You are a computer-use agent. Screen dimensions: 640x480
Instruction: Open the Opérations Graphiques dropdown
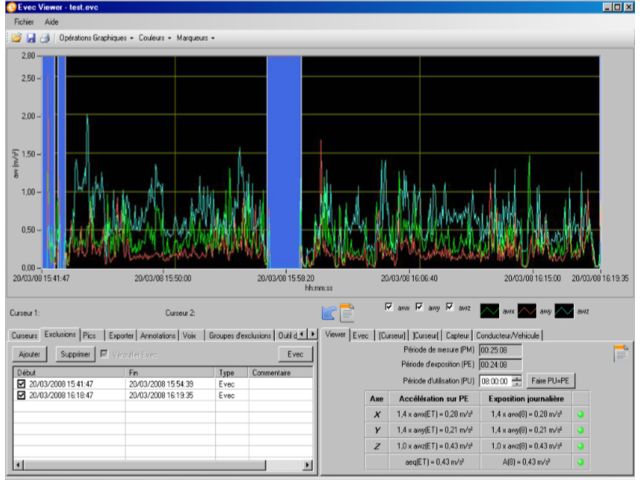click(x=96, y=38)
